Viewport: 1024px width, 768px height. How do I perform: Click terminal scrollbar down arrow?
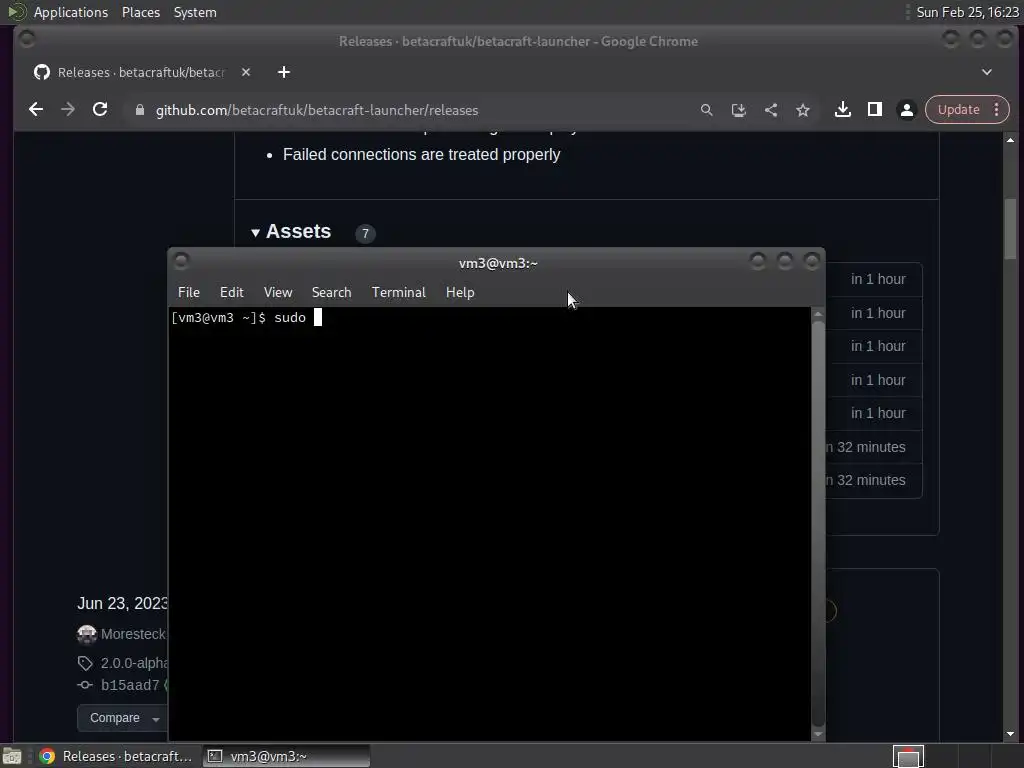pos(818,734)
